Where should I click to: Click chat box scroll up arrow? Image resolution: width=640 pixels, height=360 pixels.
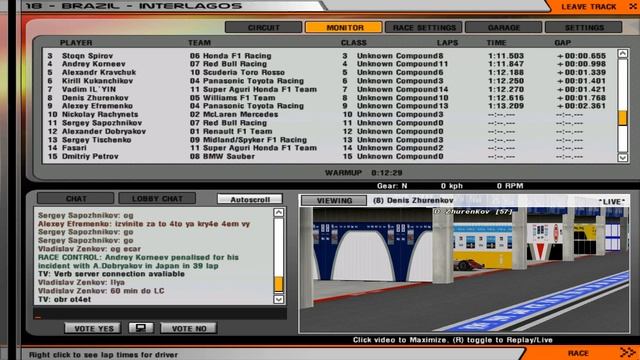tap(278, 212)
